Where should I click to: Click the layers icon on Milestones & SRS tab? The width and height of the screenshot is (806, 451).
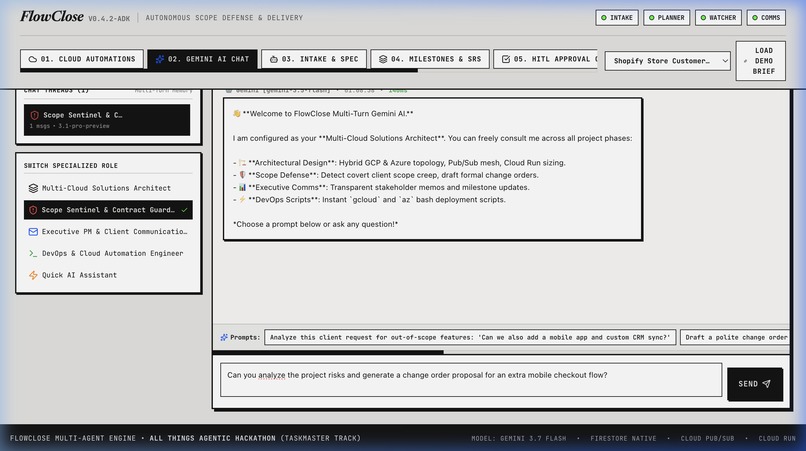(383, 59)
